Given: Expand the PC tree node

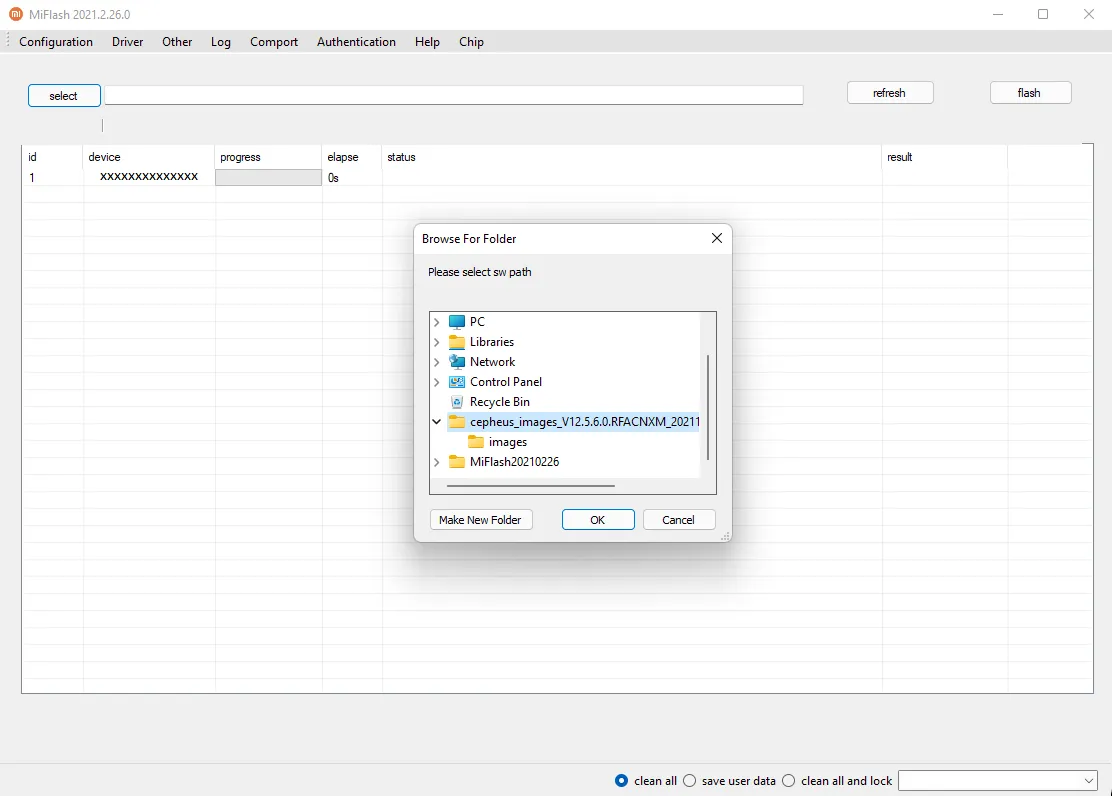Looking at the screenshot, I should [437, 322].
